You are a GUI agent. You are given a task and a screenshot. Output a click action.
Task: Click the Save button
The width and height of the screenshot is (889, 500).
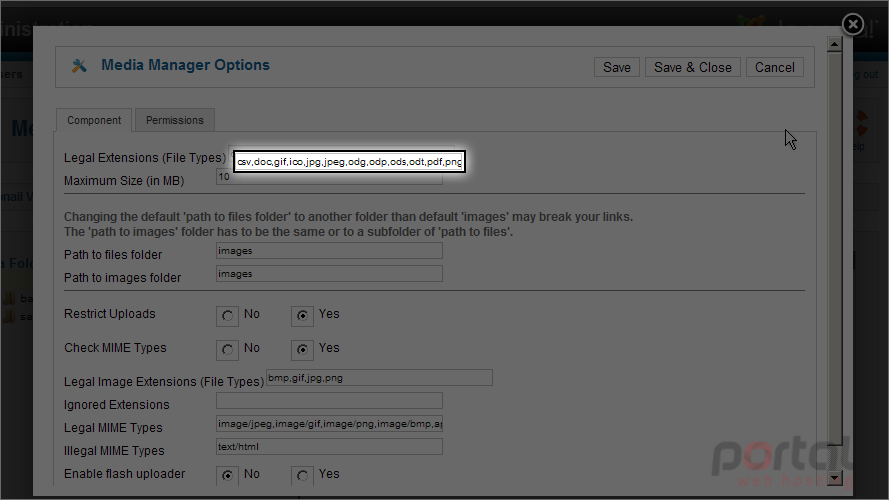pos(617,67)
